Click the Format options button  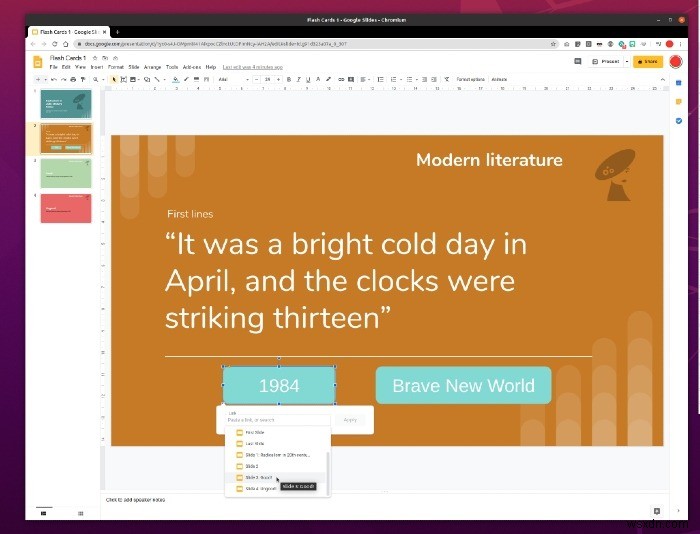pyautogui.click(x=471, y=79)
